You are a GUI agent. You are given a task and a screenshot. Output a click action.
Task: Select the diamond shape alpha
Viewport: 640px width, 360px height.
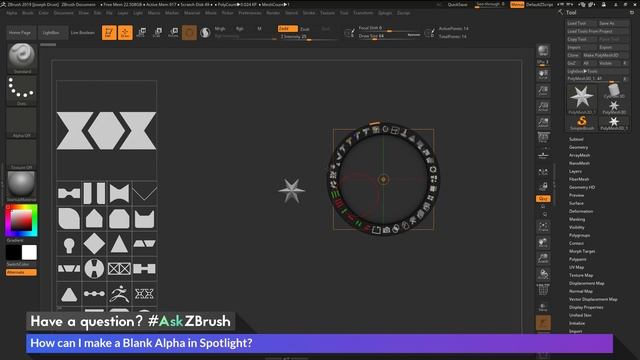point(94,244)
